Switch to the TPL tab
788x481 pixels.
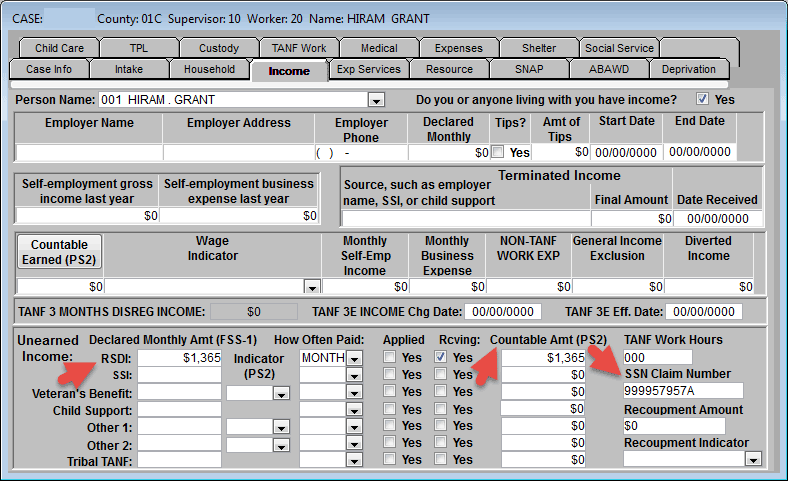click(139, 48)
